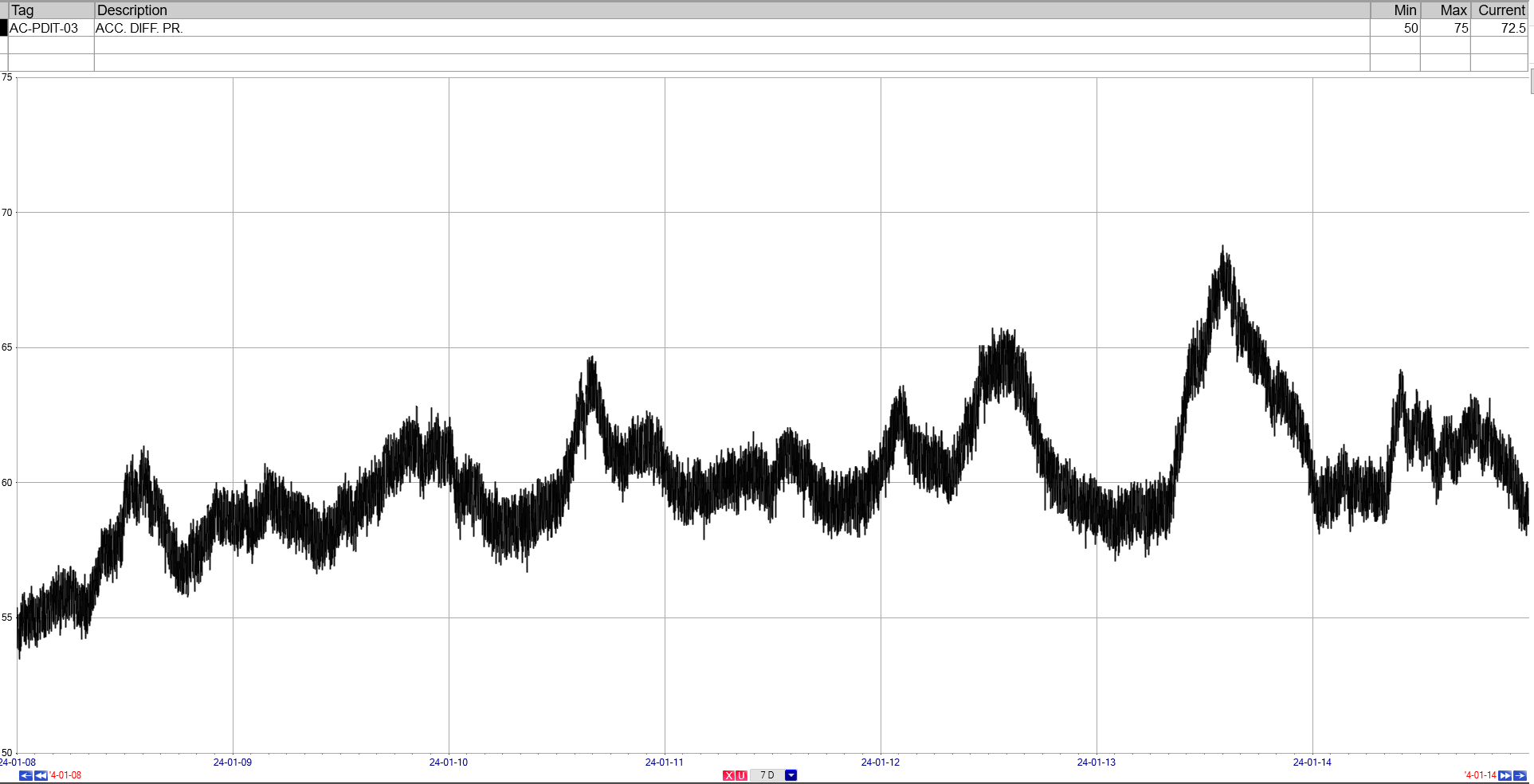Click the rewind double-arrow button
1534x784 pixels.
(x=41, y=775)
